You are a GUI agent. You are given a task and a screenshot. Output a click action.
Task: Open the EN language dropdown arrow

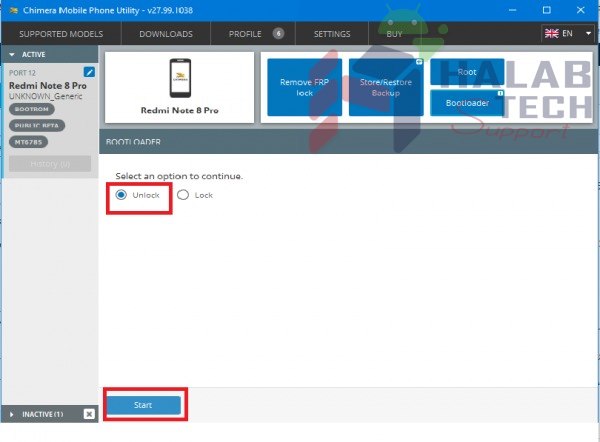[588, 34]
